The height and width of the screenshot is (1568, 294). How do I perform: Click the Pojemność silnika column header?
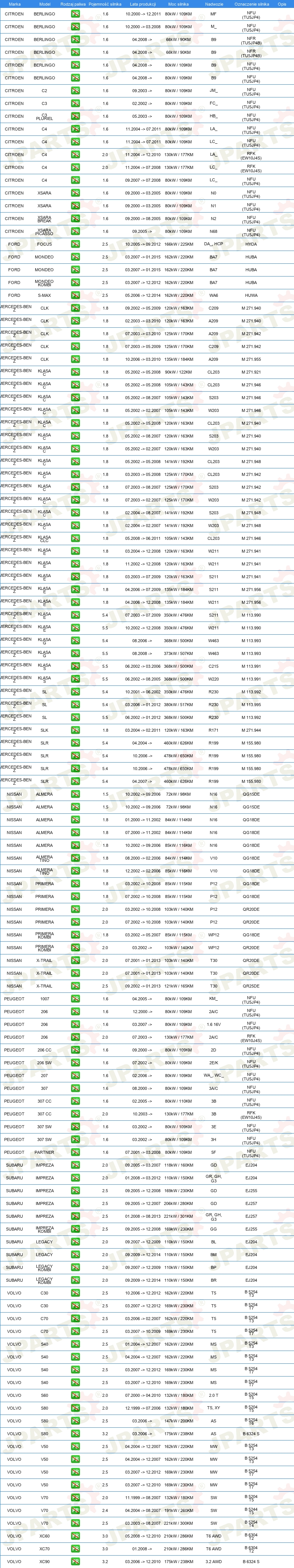[x=105, y=4]
